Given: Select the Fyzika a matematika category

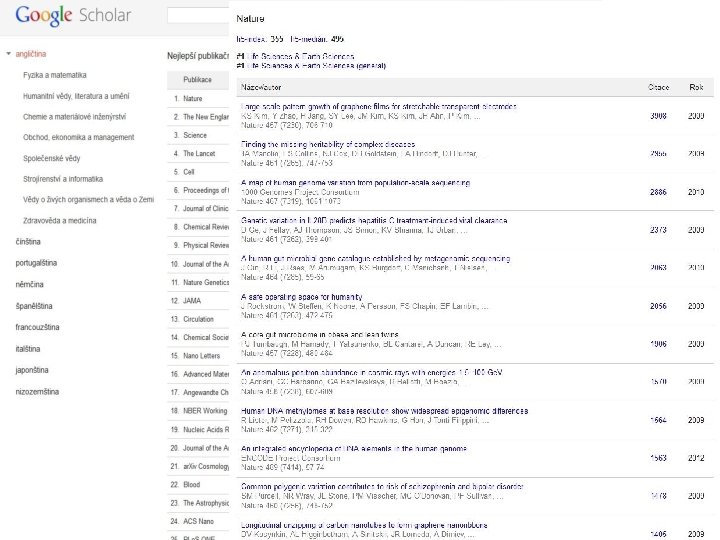Looking at the screenshot, I should [x=55, y=75].
